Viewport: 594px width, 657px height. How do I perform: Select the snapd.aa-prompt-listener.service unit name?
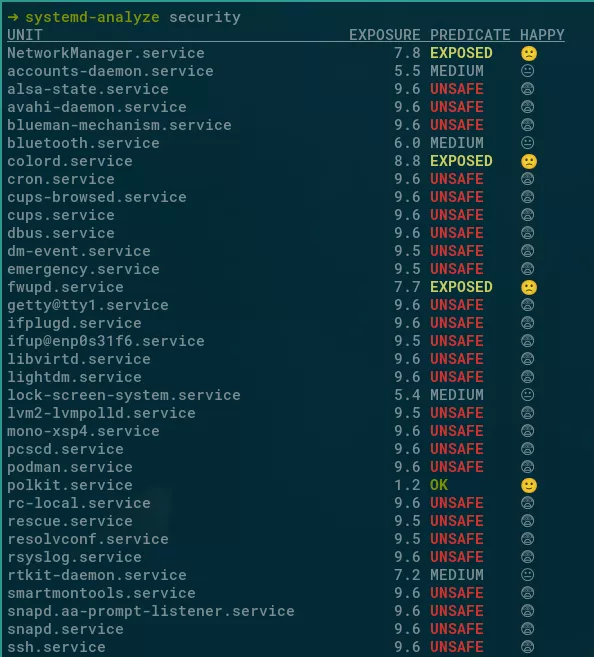[x=151, y=611]
